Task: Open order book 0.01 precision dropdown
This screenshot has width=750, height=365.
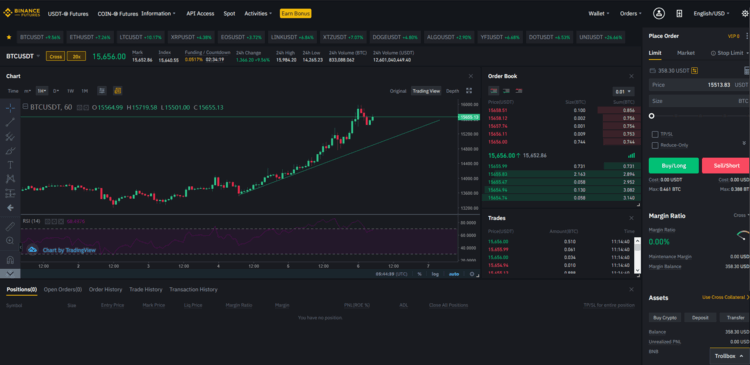Action: tap(623, 91)
